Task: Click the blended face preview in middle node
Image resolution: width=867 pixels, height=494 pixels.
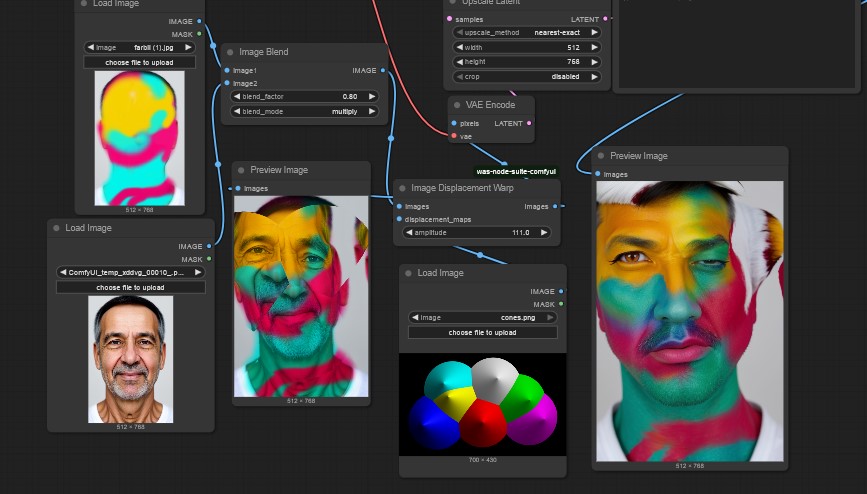Action: (301, 297)
